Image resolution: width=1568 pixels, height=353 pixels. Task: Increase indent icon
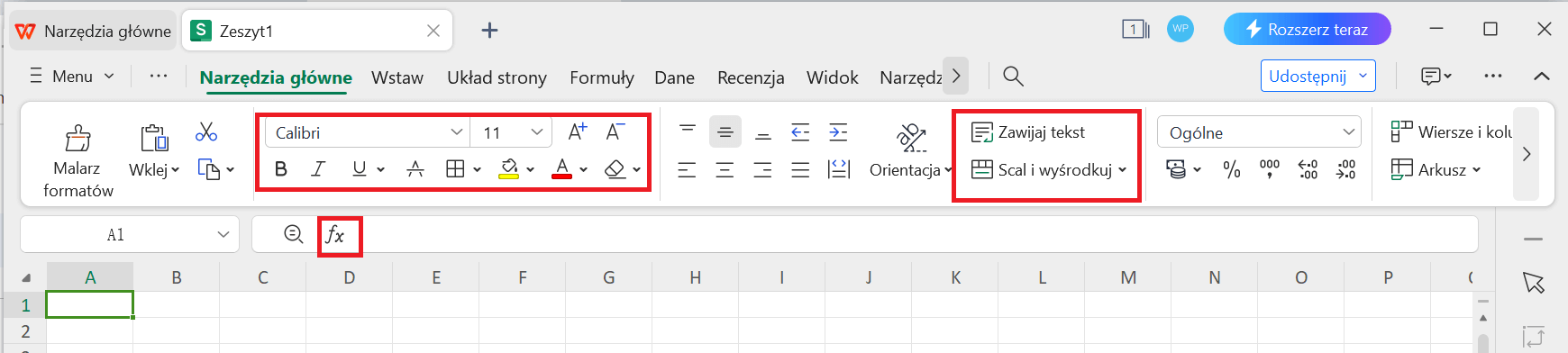839,132
